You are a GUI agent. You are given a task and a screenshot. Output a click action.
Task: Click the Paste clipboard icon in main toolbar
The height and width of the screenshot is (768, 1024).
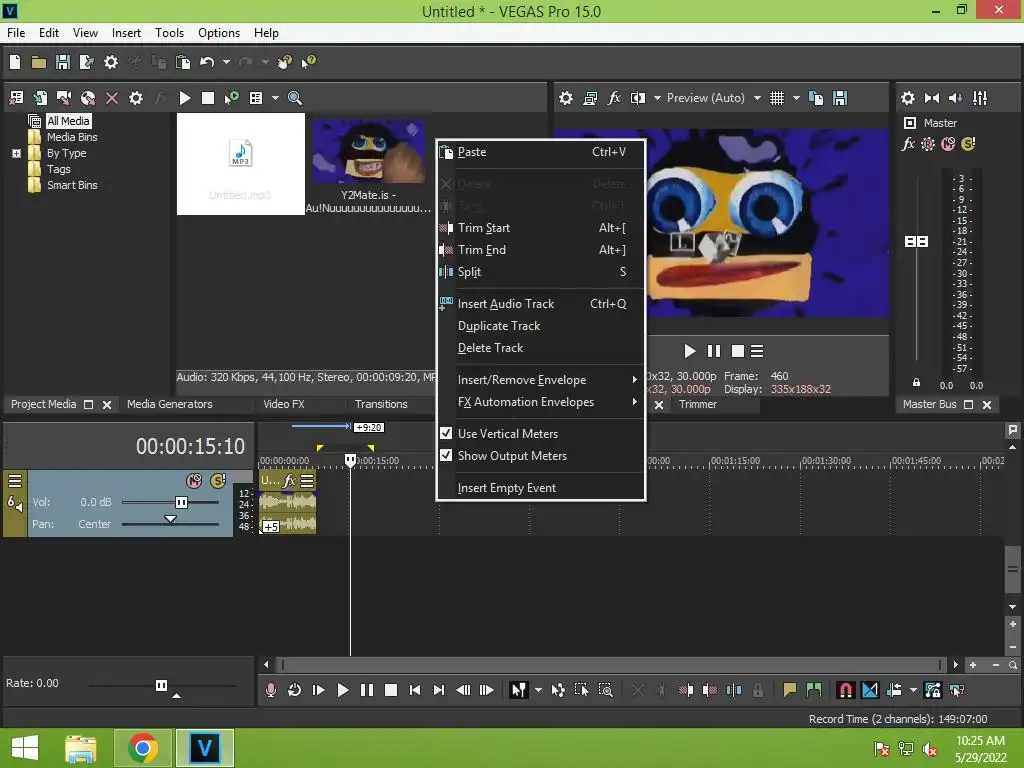183,62
